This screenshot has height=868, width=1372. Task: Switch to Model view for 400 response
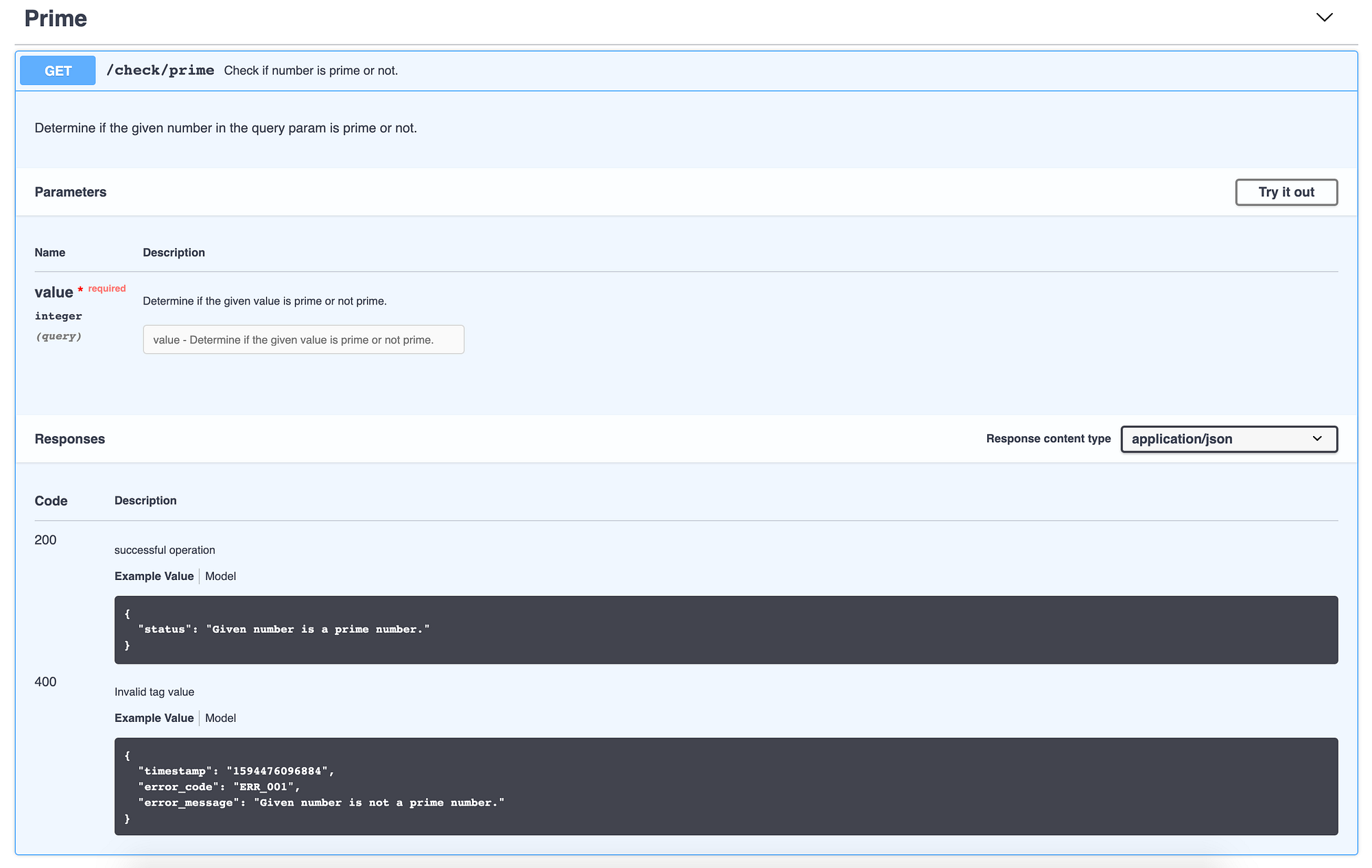click(220, 718)
